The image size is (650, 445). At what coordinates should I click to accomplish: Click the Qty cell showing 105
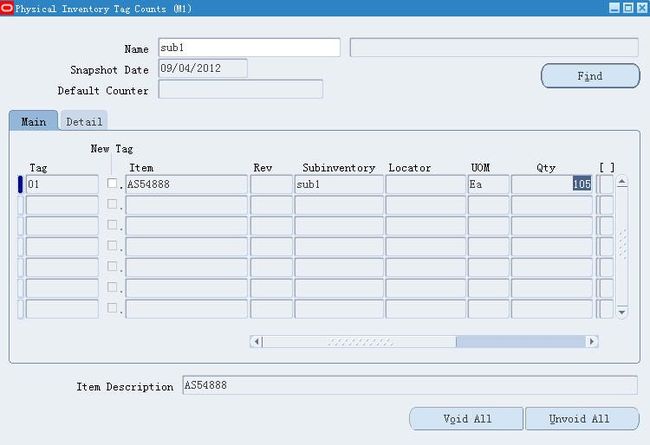[x=552, y=184]
